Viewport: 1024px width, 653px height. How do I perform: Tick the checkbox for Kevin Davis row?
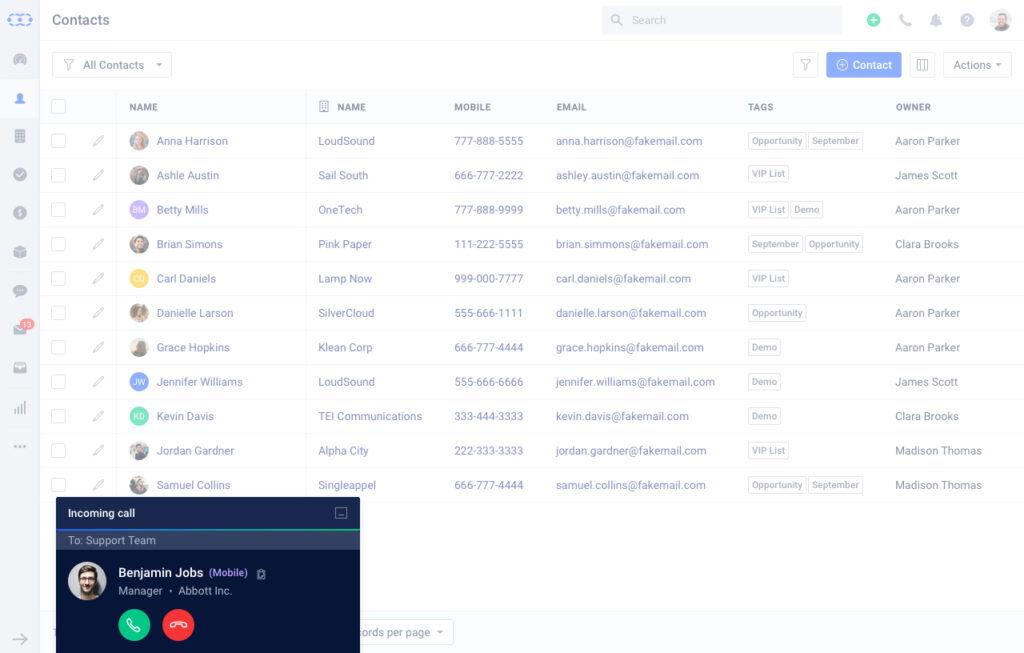pos(58,416)
